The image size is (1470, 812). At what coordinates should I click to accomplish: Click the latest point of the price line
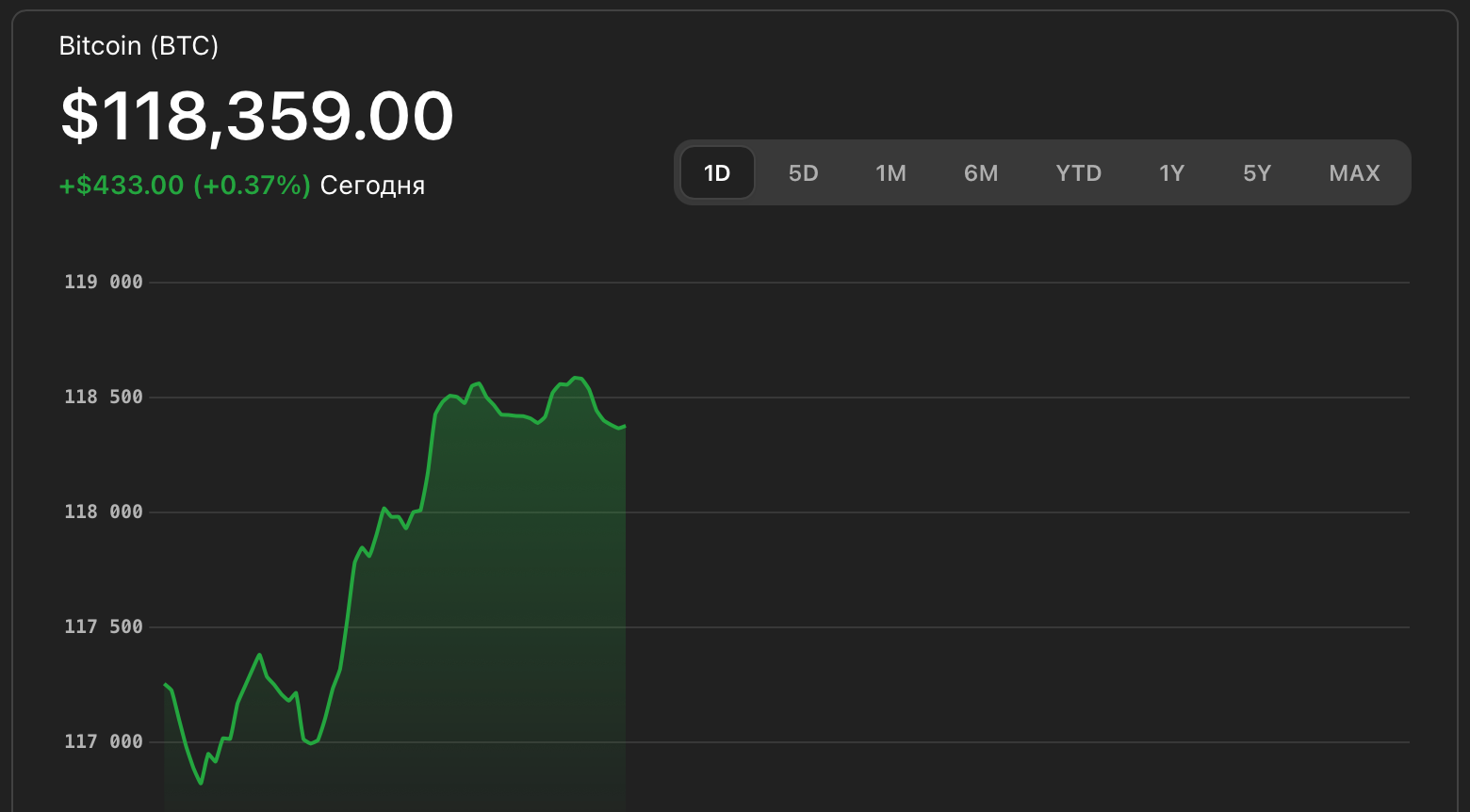(625, 426)
